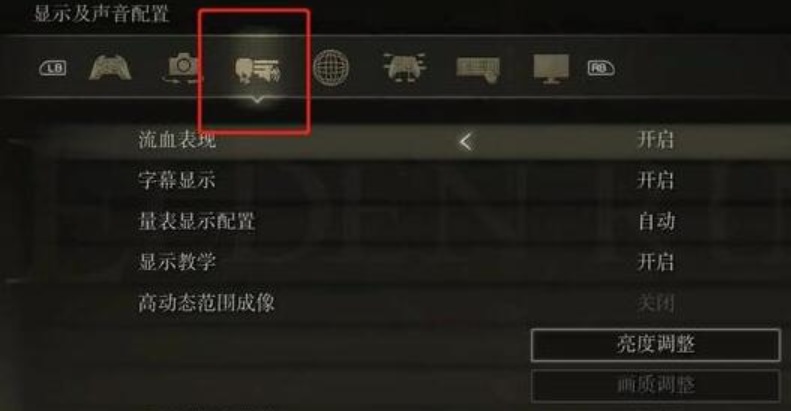Click the left arrow on 流血表现 row
The image size is (791, 411).
(466, 141)
